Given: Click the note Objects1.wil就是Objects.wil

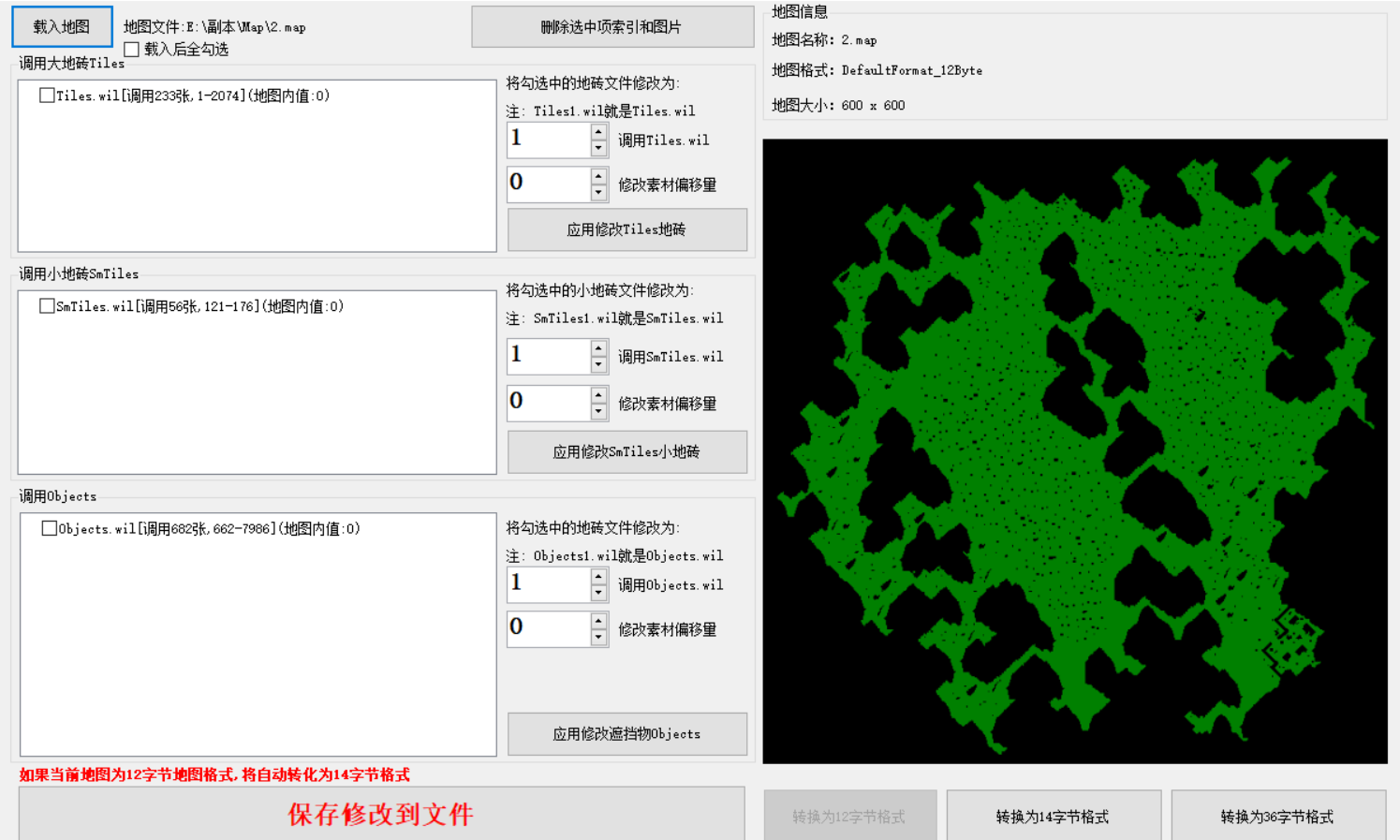Looking at the screenshot, I should pyautogui.click(x=614, y=555).
